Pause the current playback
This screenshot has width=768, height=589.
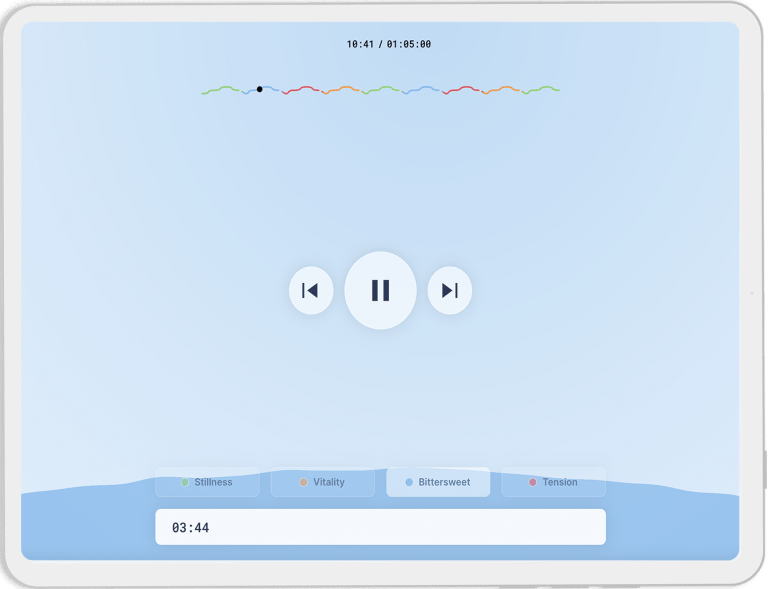click(380, 290)
